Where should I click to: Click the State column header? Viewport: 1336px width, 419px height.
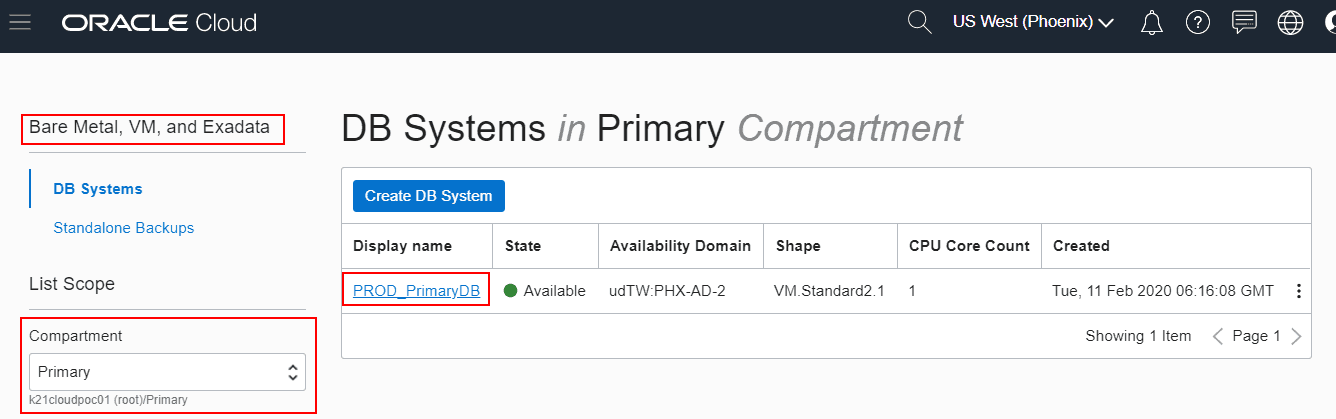pos(523,246)
